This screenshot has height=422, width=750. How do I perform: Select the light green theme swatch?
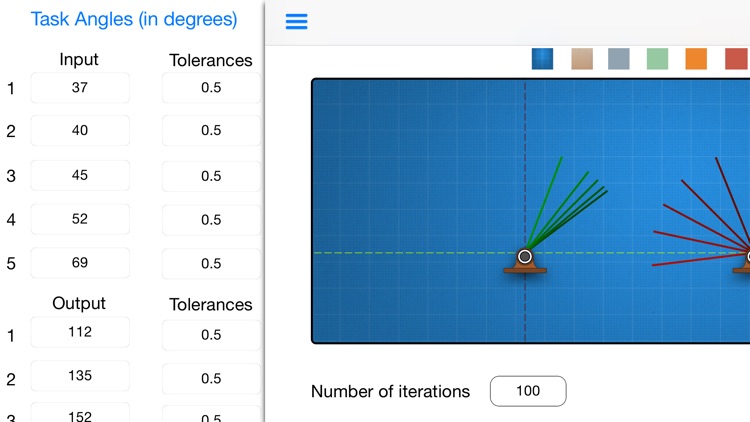pyautogui.click(x=657, y=59)
